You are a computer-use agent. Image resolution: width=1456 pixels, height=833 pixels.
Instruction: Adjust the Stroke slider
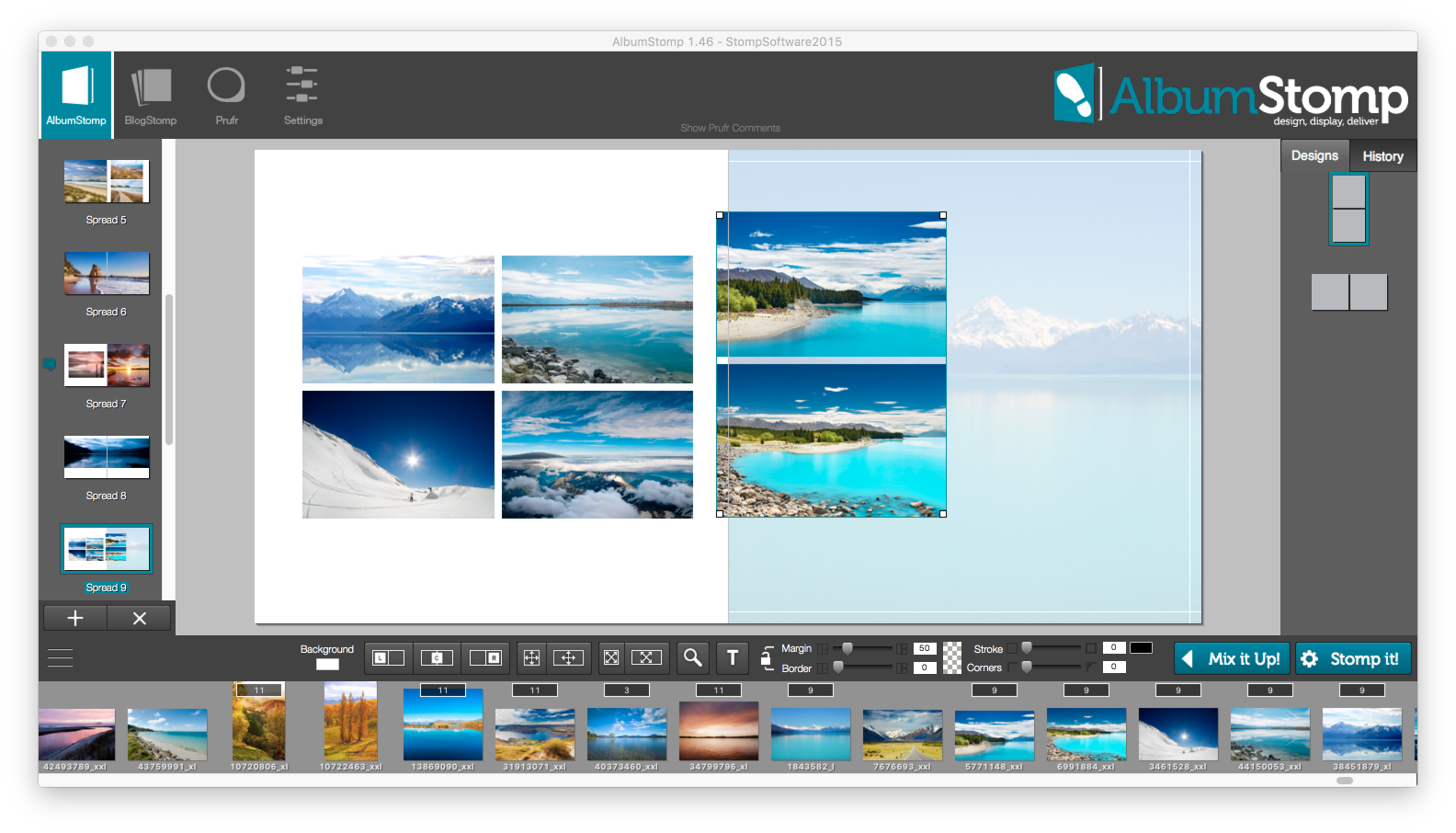tap(1051, 648)
